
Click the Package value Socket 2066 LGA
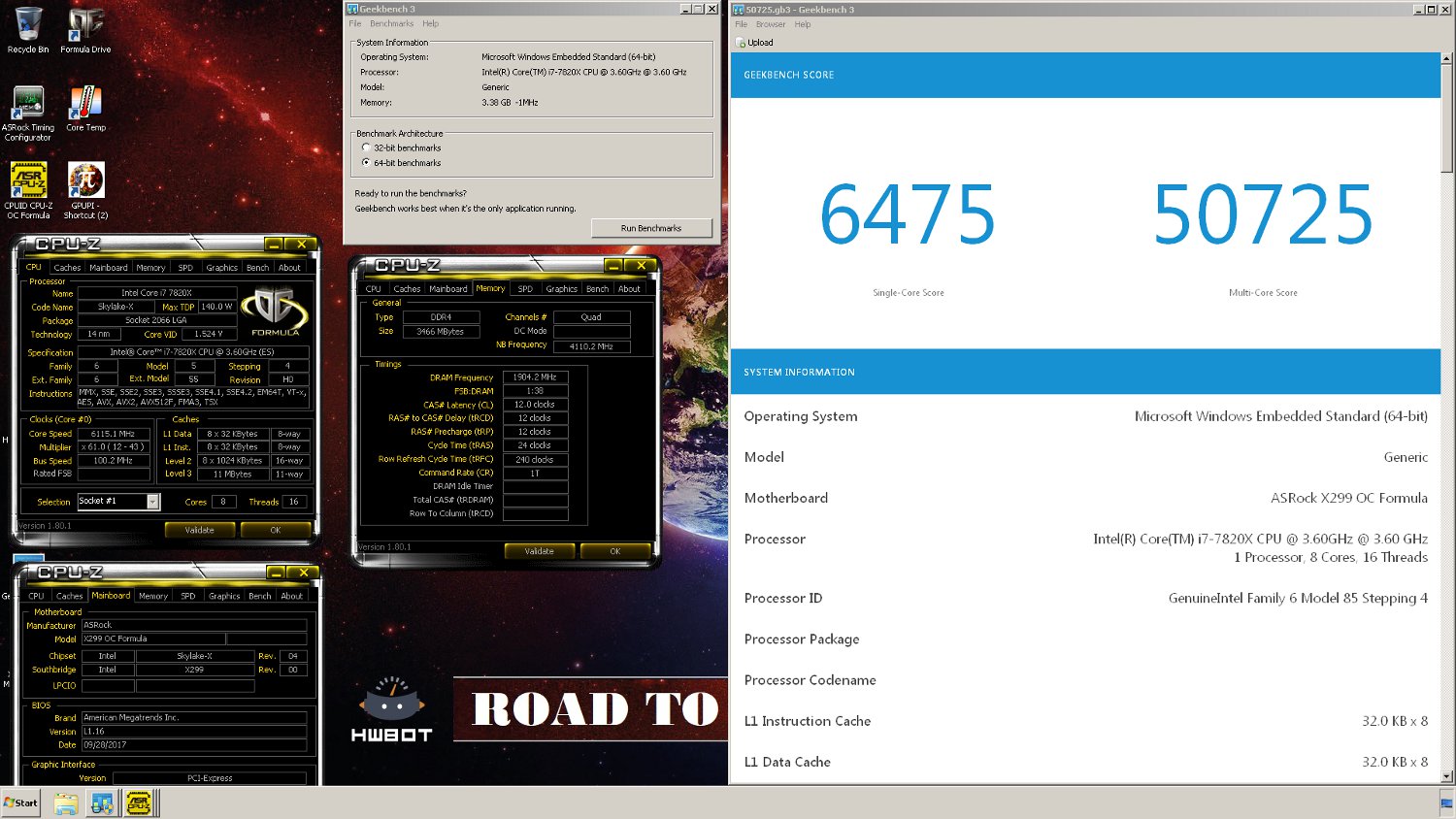pyautogui.click(x=156, y=320)
